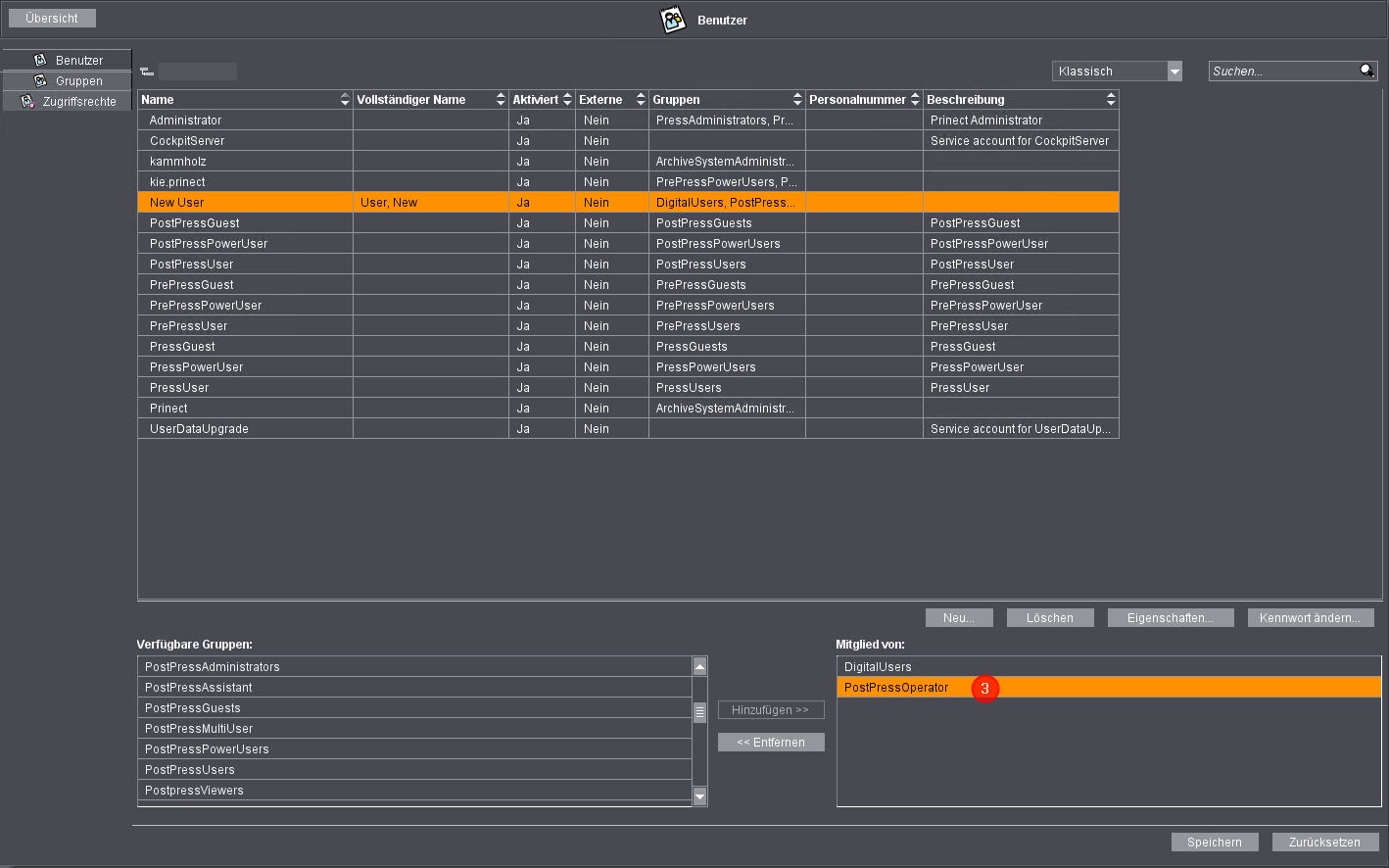Select PostPressGuests in available groups
The height and width of the screenshot is (868, 1389).
point(414,707)
